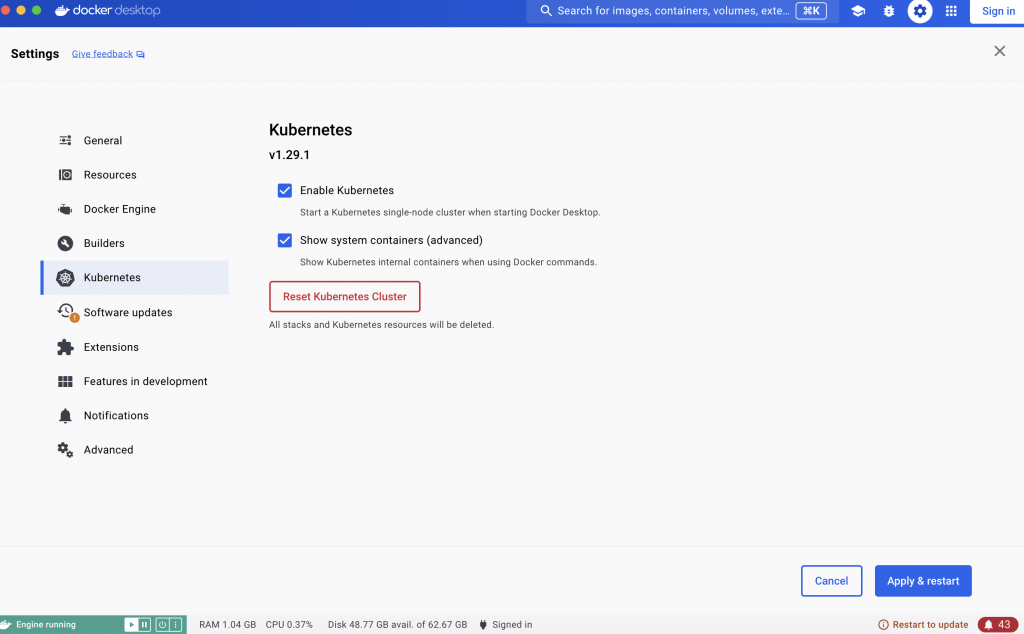Image resolution: width=1024 pixels, height=634 pixels.
Task: Open Features in development section
Action: point(145,381)
